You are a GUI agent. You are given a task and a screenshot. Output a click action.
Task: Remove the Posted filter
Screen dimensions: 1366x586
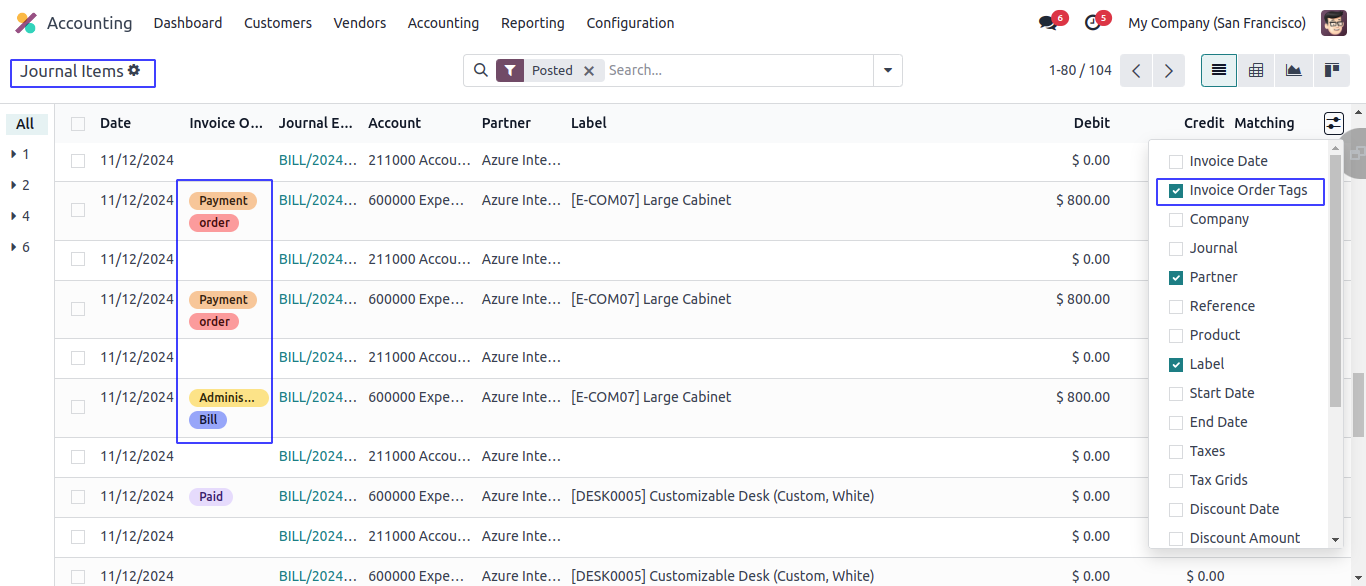pyautogui.click(x=589, y=71)
